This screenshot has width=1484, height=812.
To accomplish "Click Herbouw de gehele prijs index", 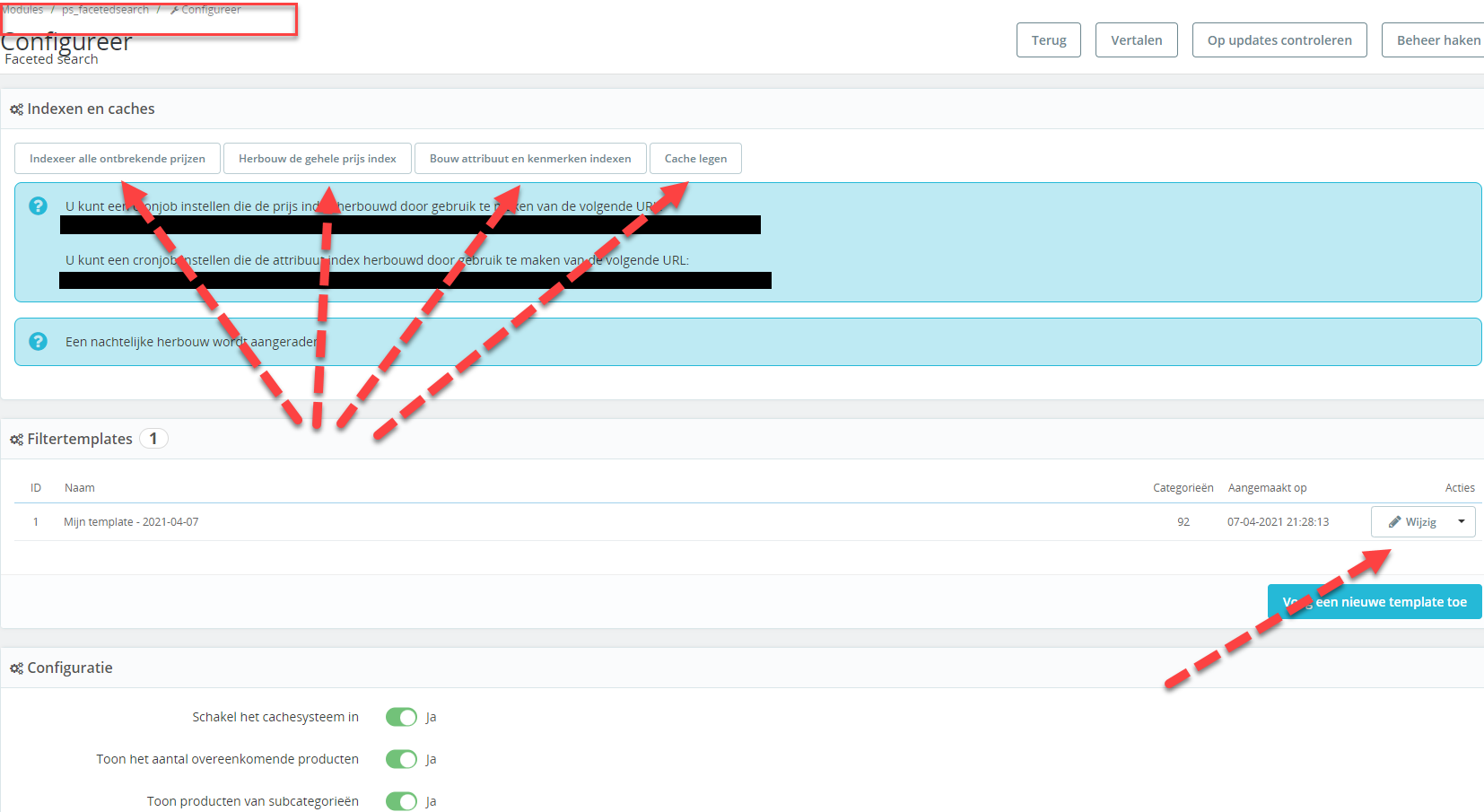I will click(x=318, y=159).
